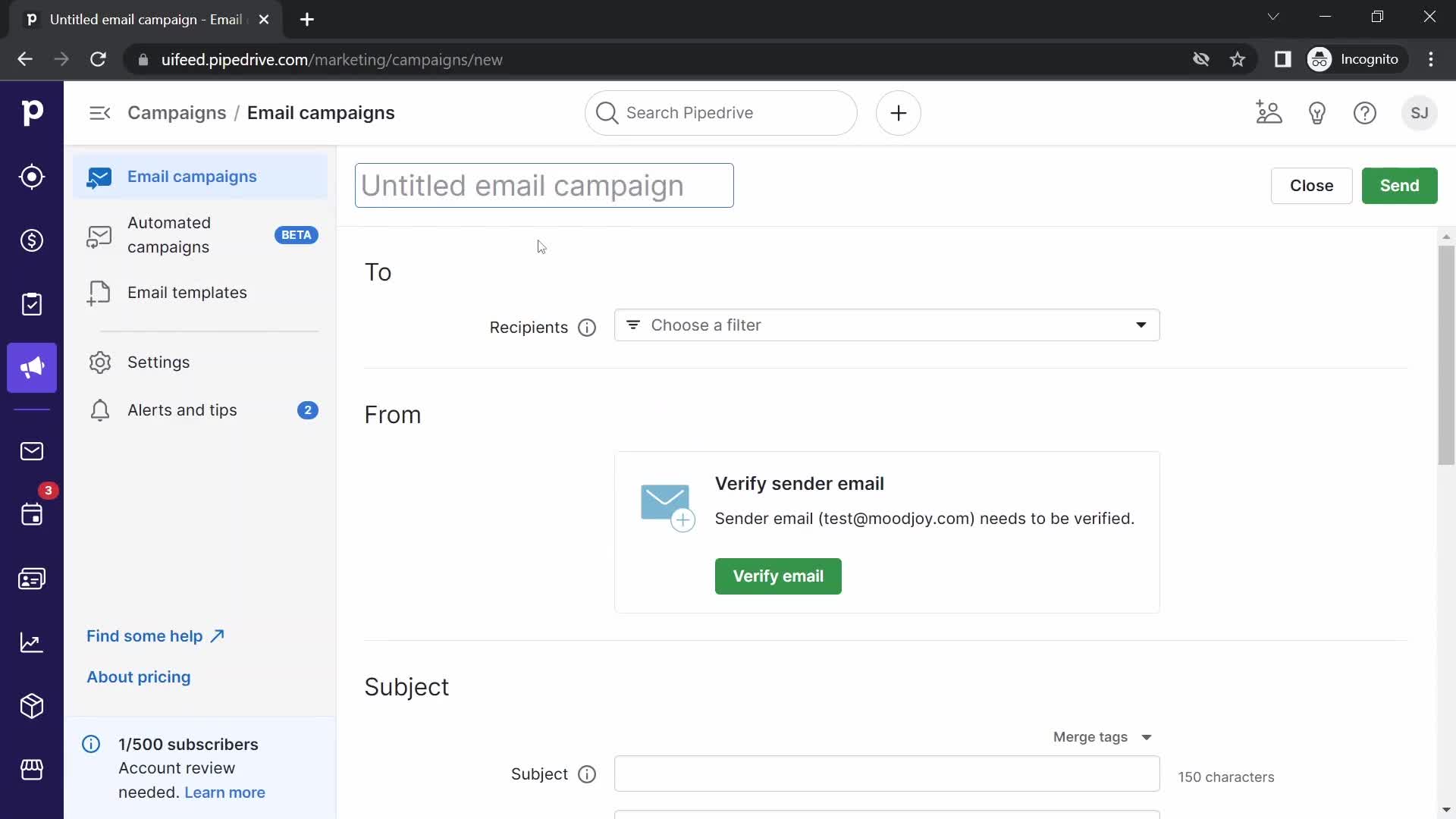
Task: Open the Marketplace store icon in sidebar
Action: click(x=32, y=770)
